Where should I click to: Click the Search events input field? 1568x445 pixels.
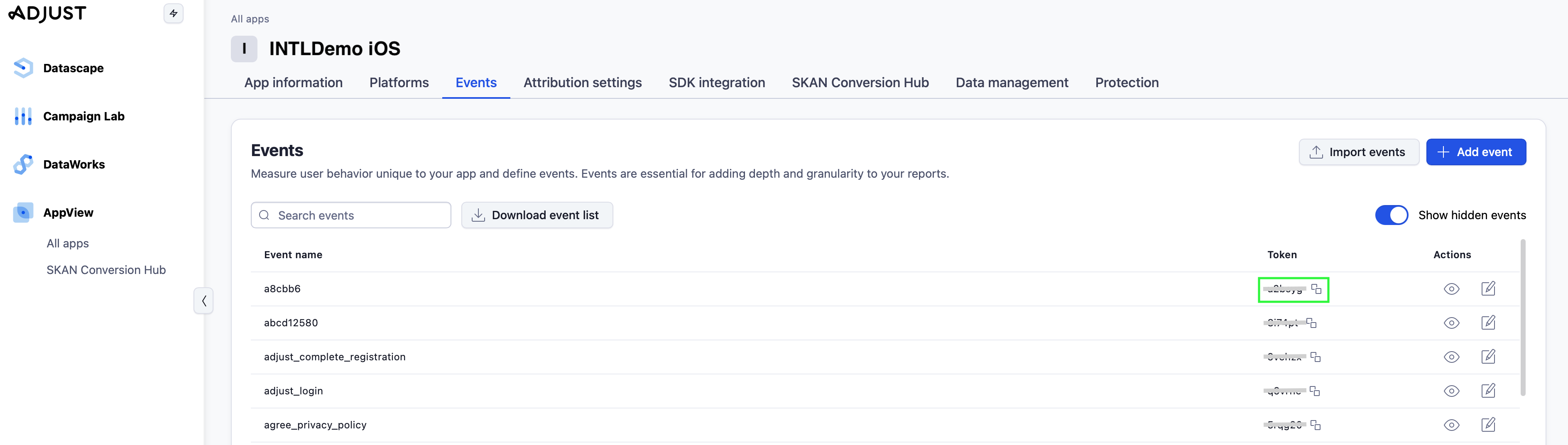pyautogui.click(x=359, y=215)
